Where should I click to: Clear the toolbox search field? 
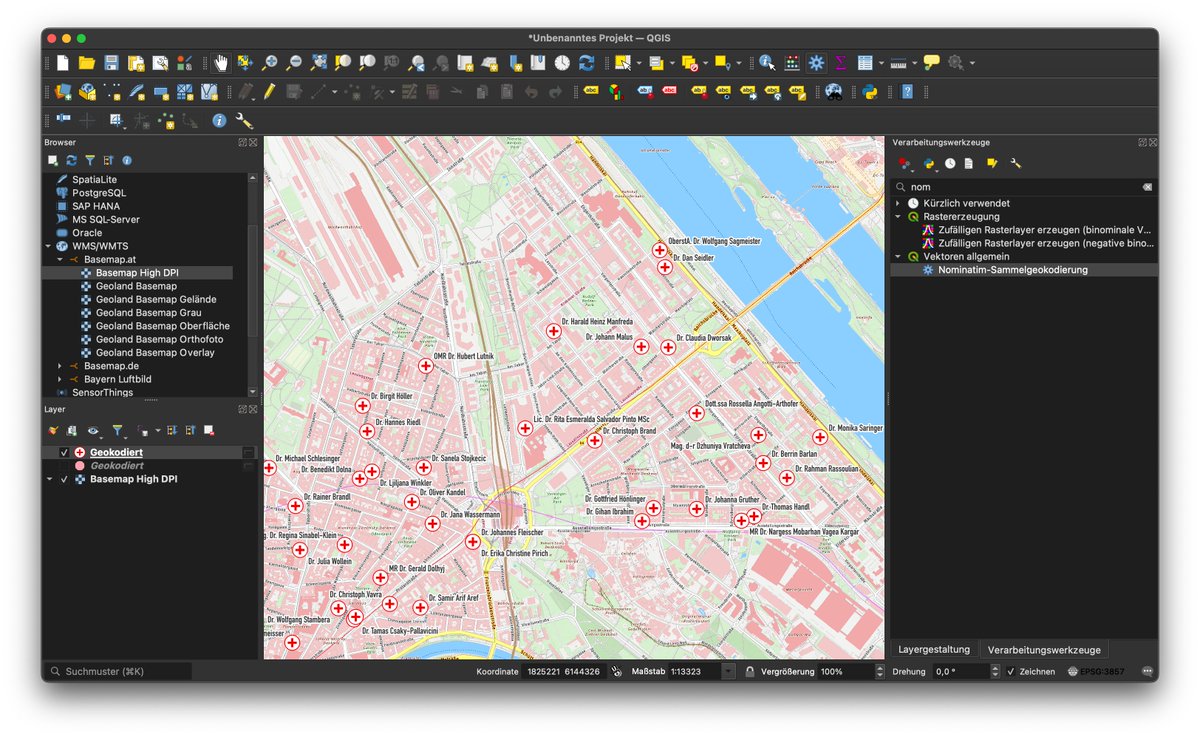[x=1147, y=187]
